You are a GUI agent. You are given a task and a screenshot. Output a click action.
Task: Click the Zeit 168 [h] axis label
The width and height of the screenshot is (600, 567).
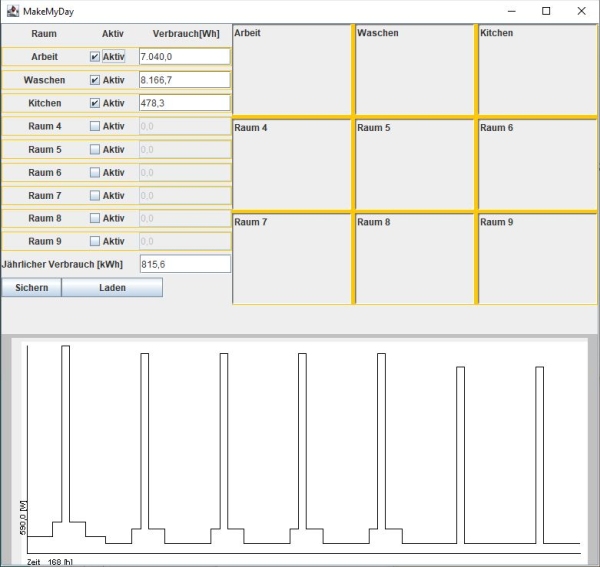[50, 562]
